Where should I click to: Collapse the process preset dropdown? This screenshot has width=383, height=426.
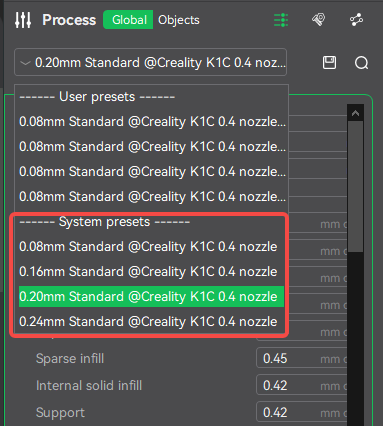point(150,62)
